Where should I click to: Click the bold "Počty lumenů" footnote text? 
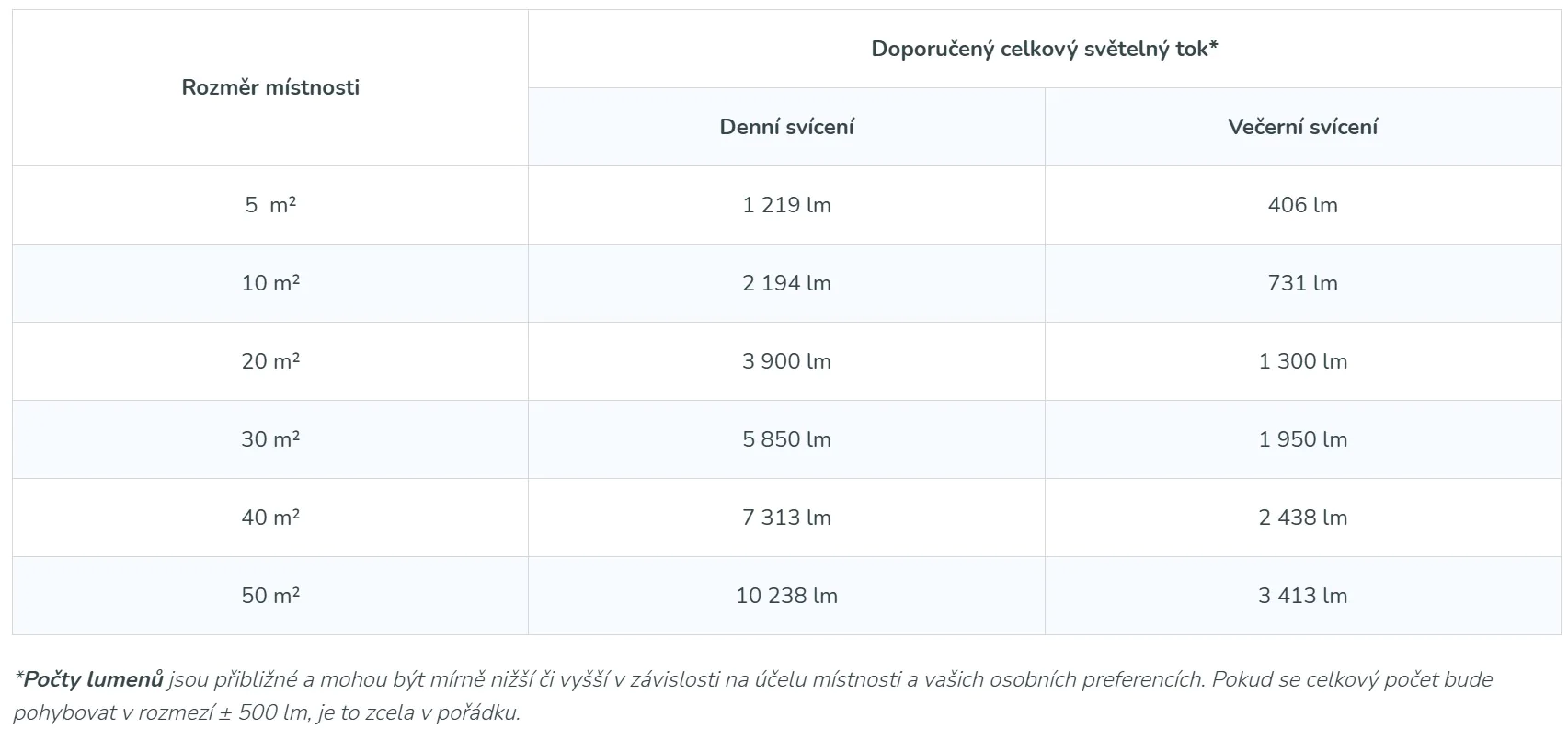[x=93, y=679]
